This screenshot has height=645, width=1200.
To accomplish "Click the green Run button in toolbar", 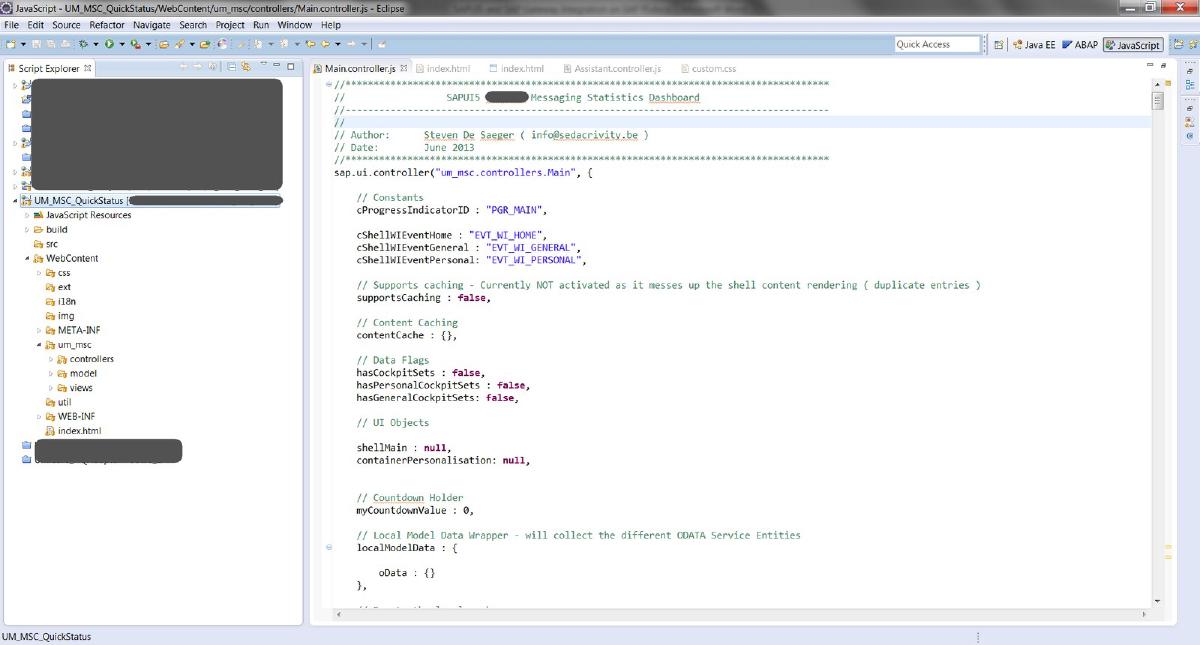I will 108,44.
